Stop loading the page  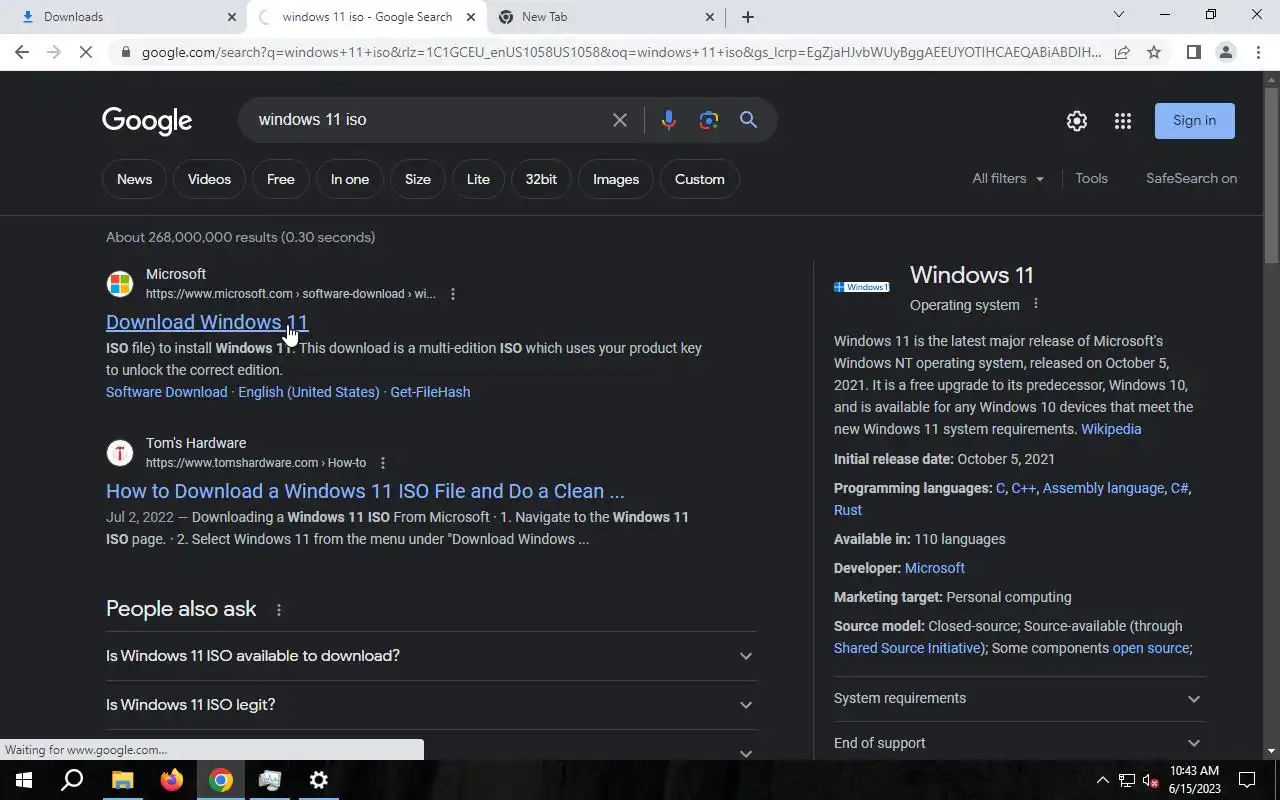(x=86, y=52)
